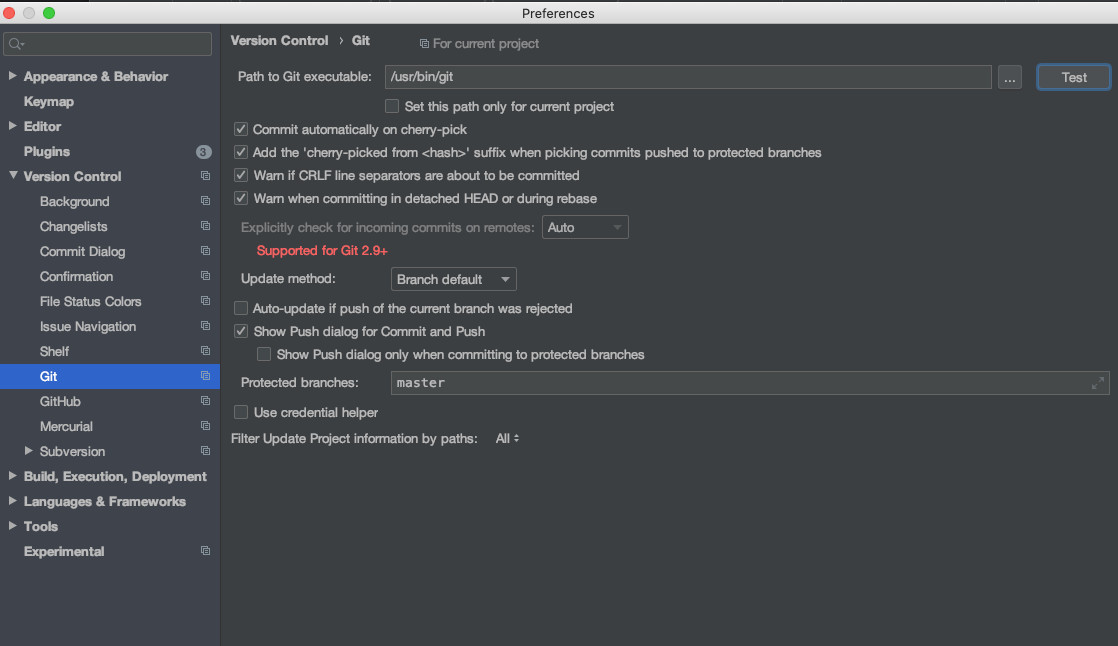Click the browse '...' button for Git executable path
Viewport: 1118px width, 646px height.
point(1009,77)
